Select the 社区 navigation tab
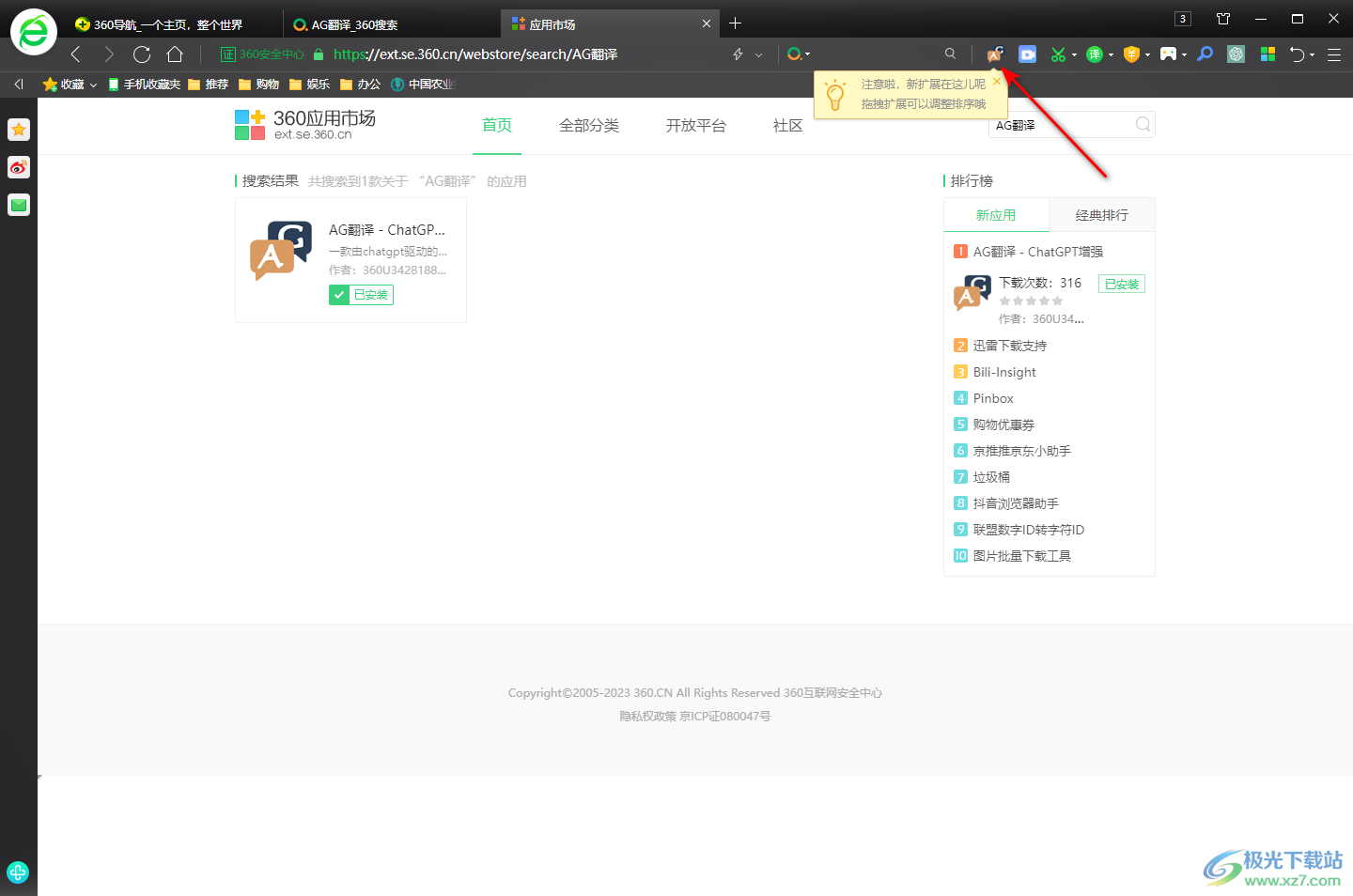 788,126
